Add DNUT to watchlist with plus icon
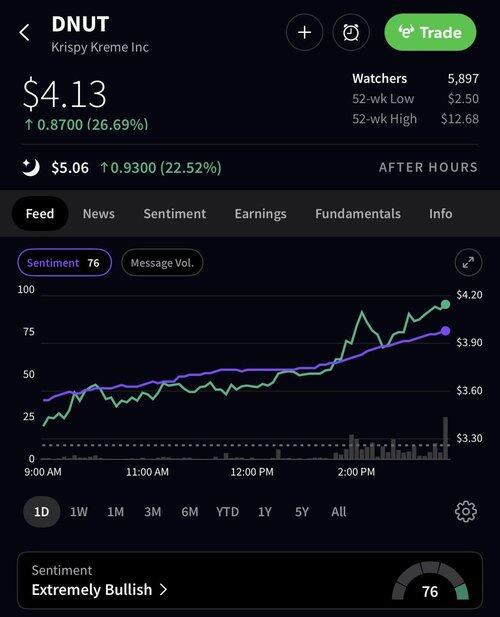 pos(304,32)
